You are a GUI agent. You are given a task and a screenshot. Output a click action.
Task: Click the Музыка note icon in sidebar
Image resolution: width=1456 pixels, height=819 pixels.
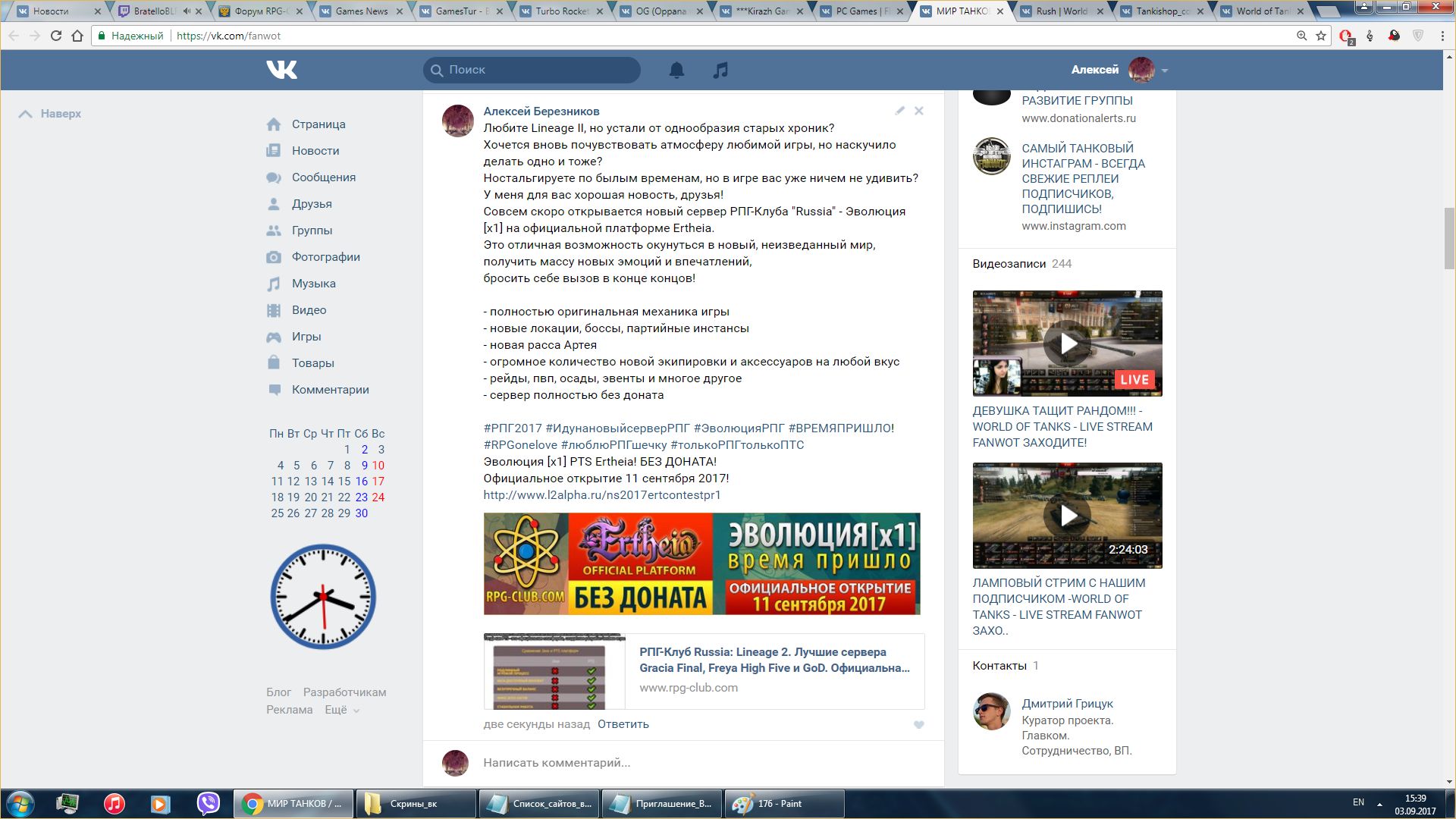pyautogui.click(x=274, y=284)
